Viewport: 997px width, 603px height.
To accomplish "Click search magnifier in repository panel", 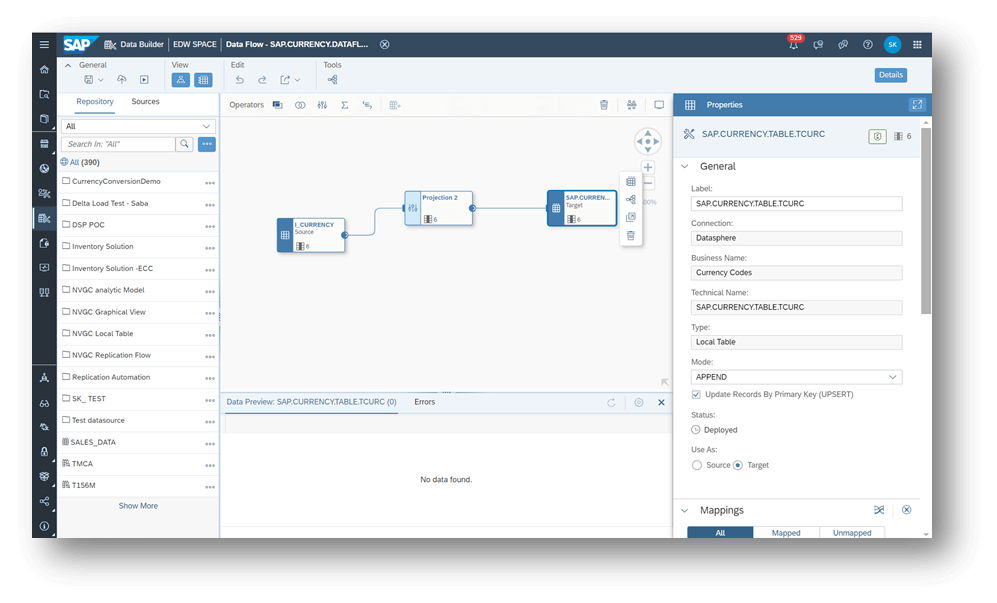I will coord(184,144).
